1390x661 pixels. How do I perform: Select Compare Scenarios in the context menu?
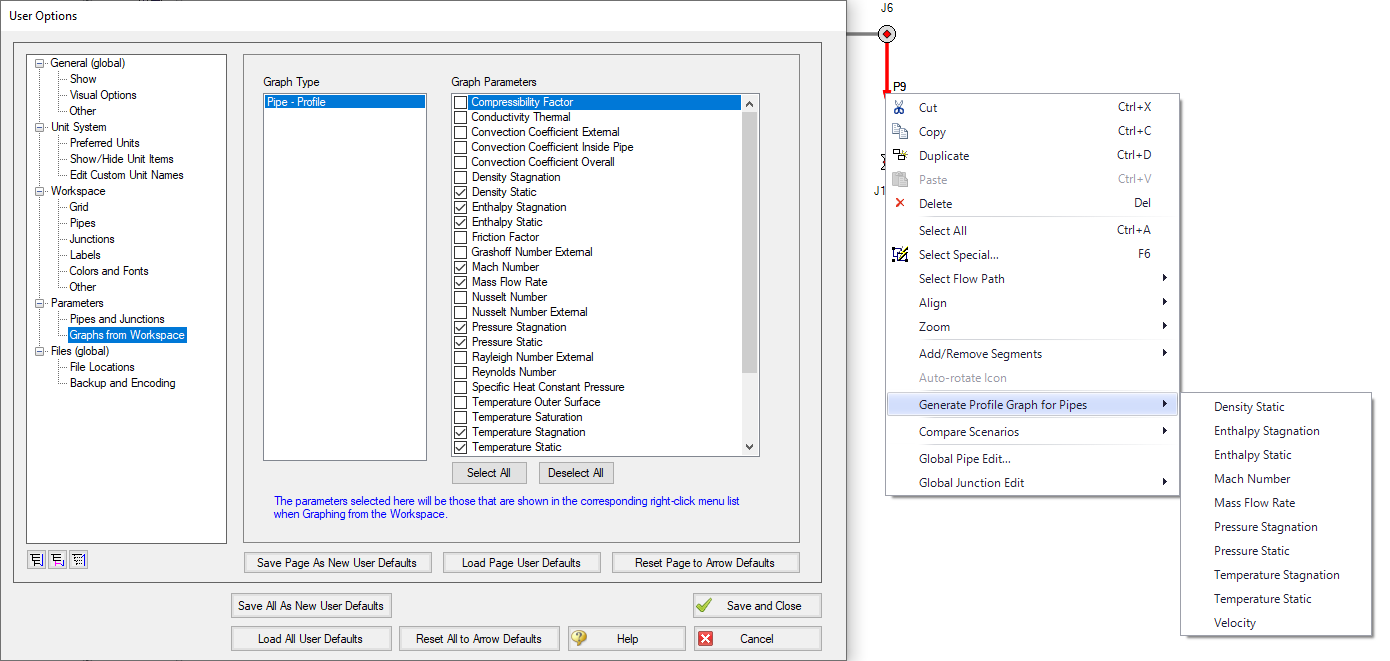[x=970, y=434]
